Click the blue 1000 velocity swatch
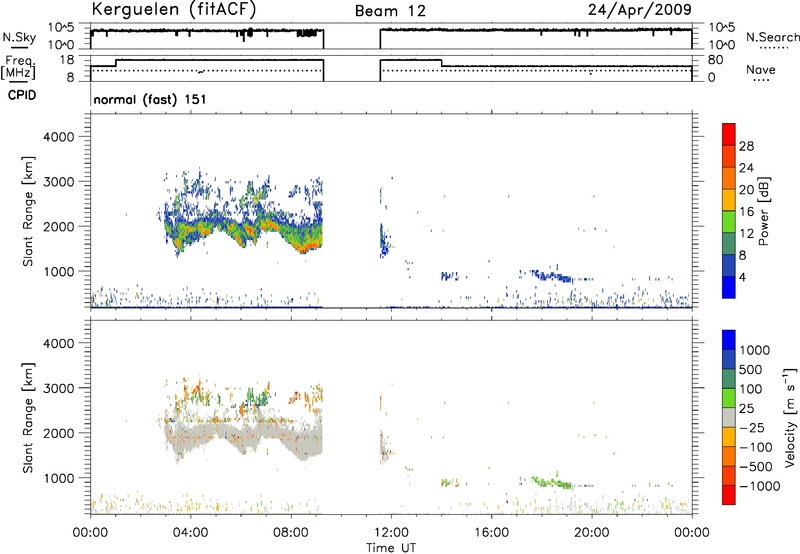The image size is (800, 554). (729, 340)
